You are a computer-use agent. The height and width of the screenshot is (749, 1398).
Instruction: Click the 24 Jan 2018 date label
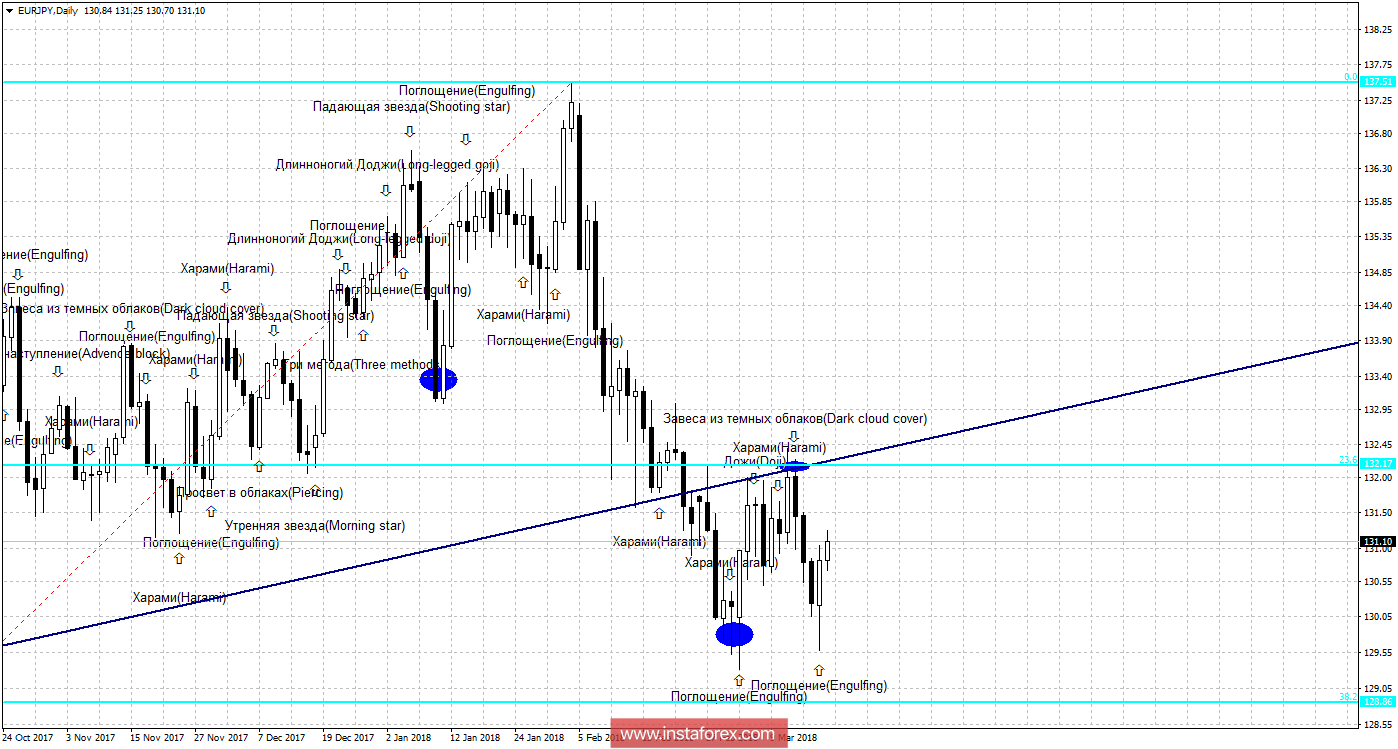[538, 738]
